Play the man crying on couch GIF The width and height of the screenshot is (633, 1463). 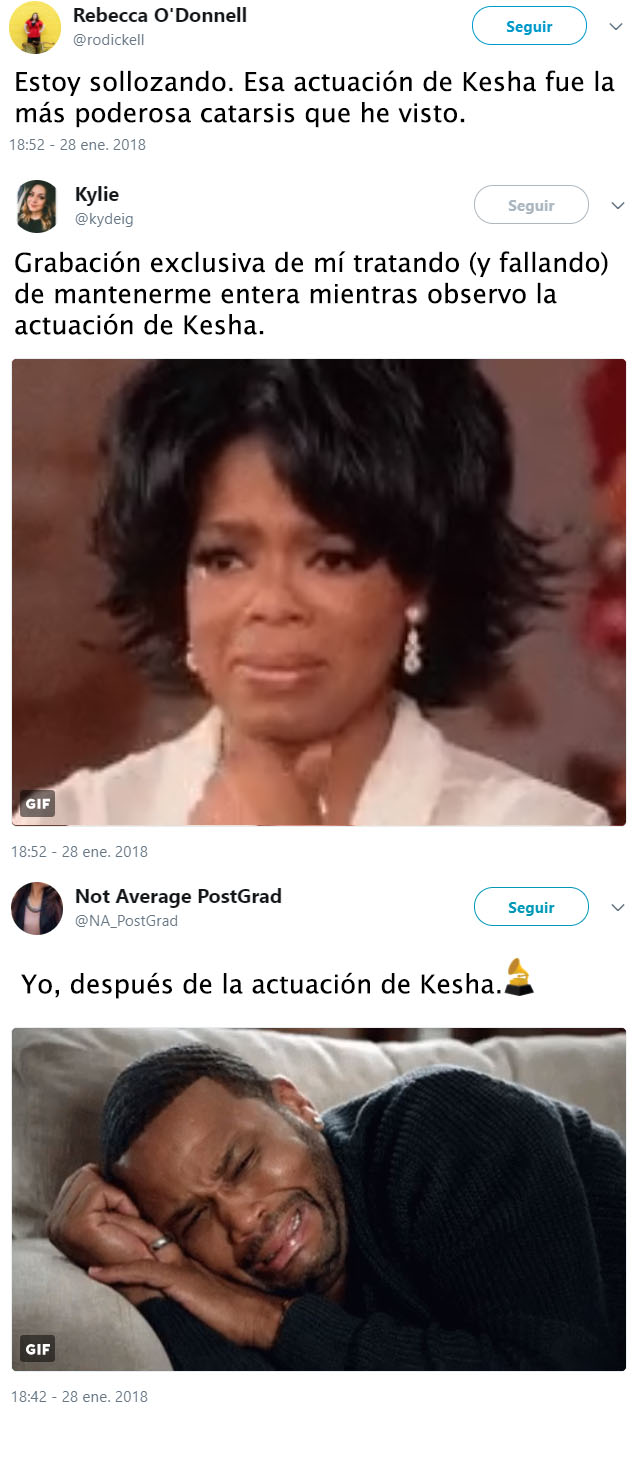tap(319, 1199)
